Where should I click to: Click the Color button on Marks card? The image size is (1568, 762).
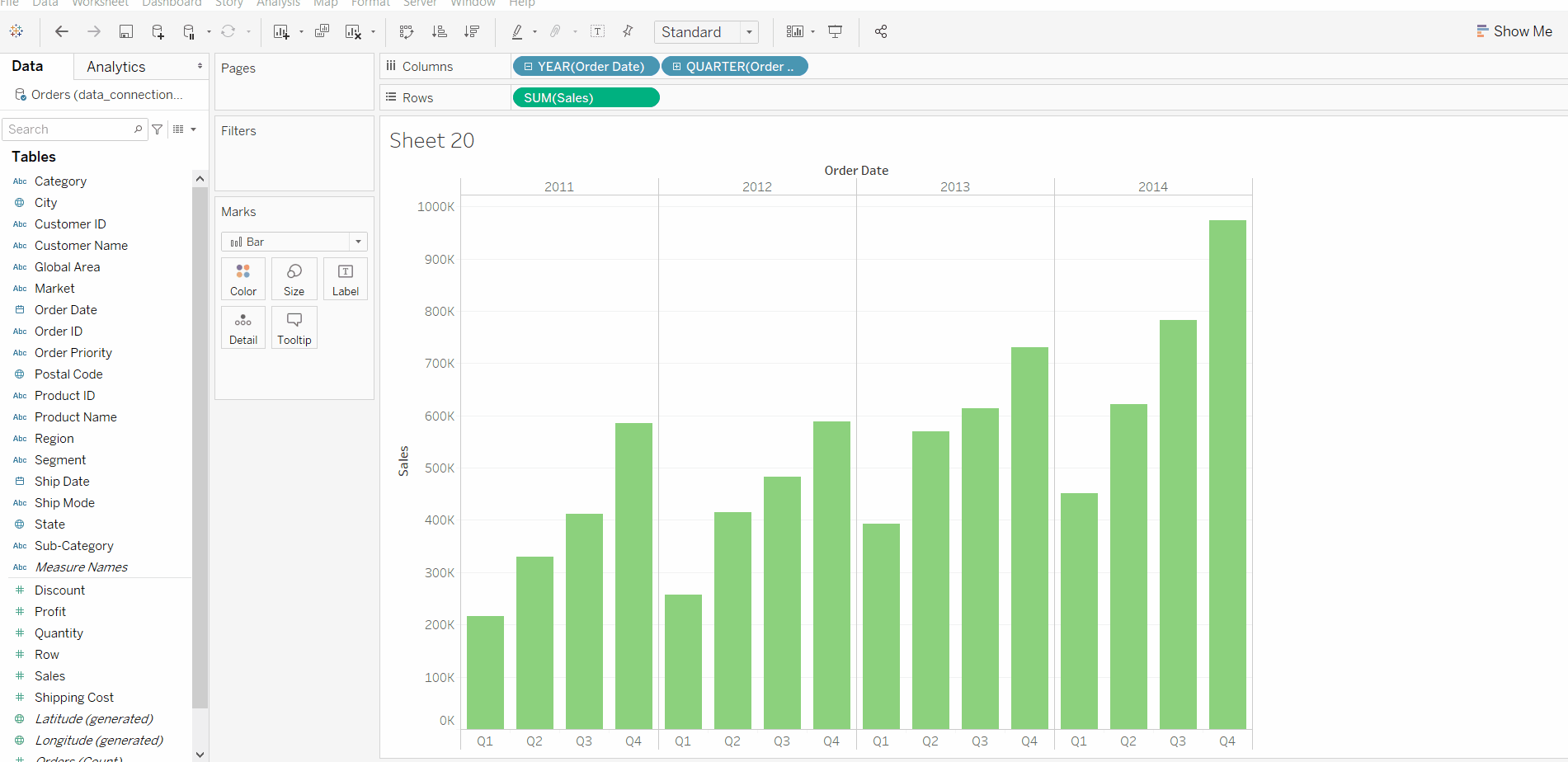pyautogui.click(x=243, y=279)
